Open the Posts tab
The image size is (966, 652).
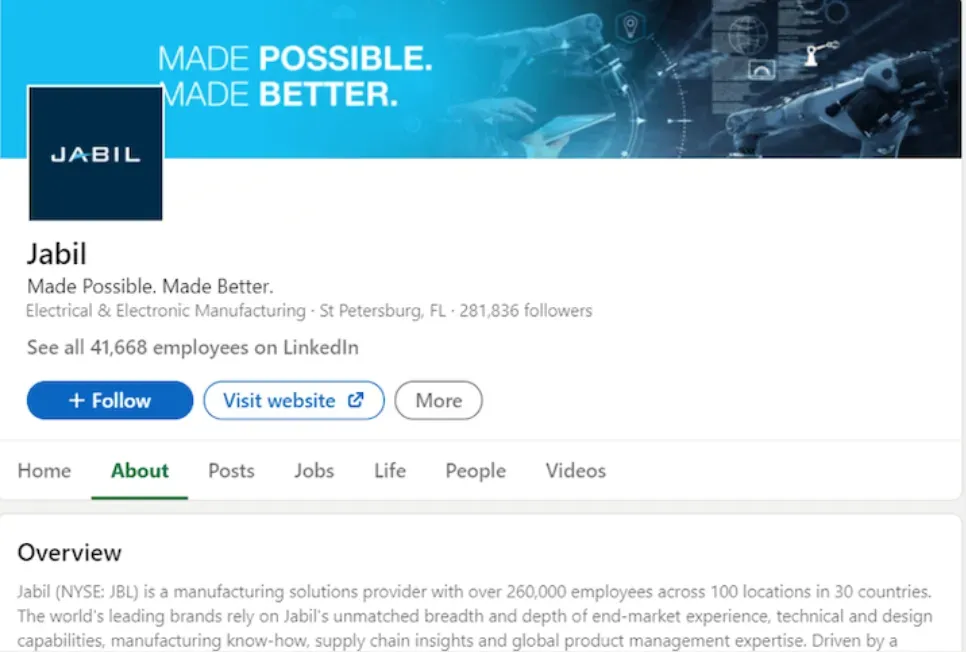click(231, 471)
